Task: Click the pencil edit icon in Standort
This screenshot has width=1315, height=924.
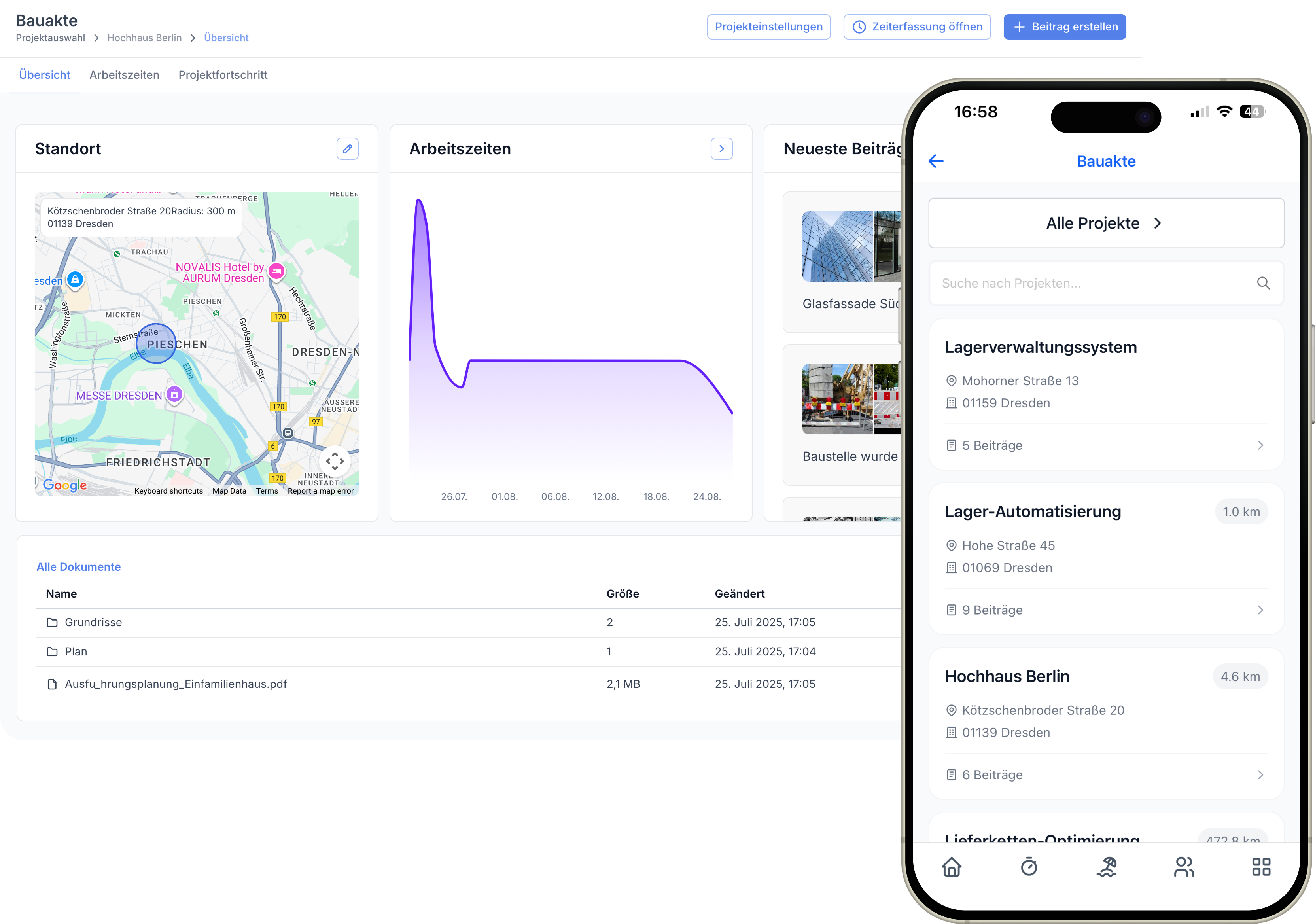Action: 347,149
